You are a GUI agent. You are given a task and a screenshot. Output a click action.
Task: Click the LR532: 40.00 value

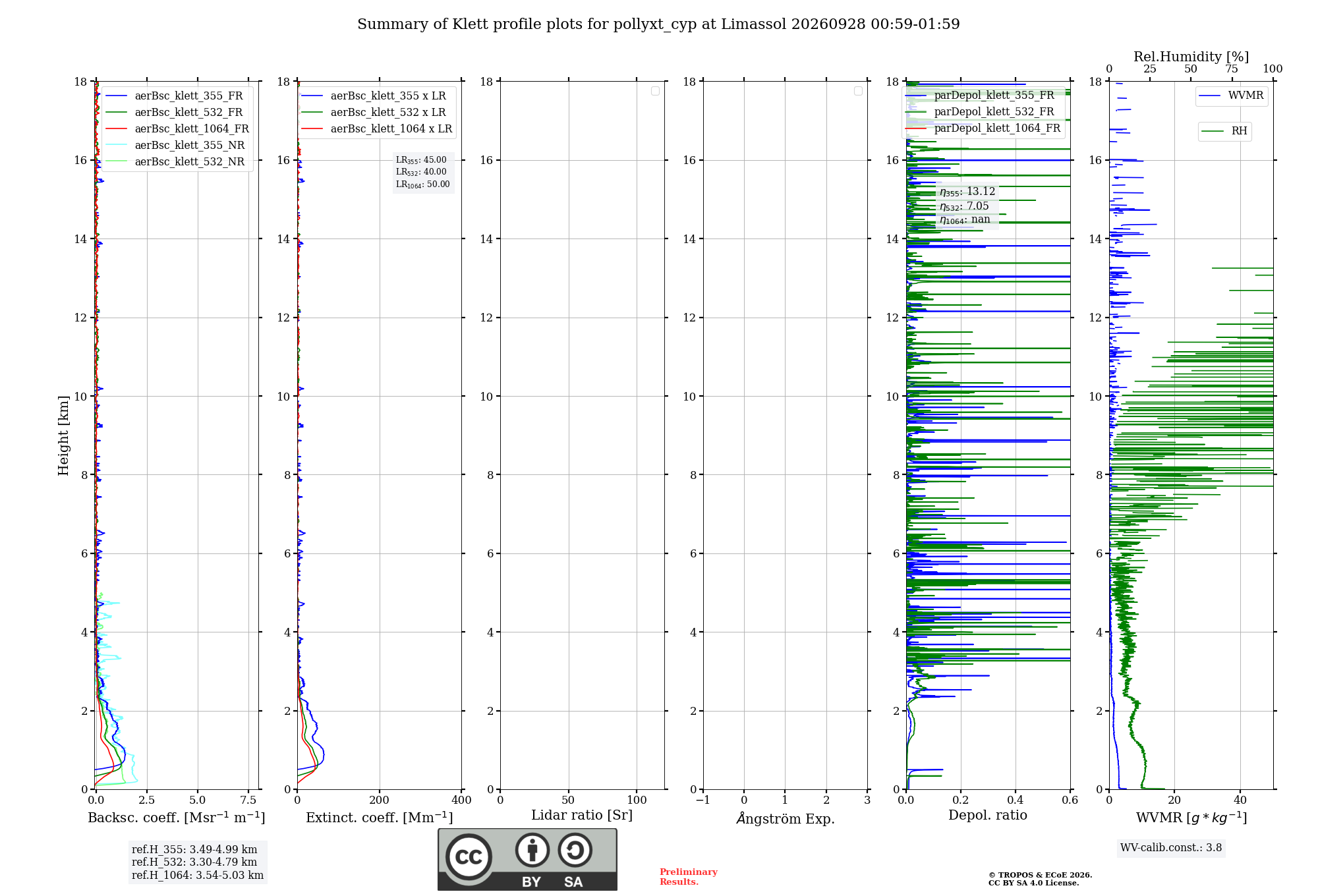tap(421, 172)
